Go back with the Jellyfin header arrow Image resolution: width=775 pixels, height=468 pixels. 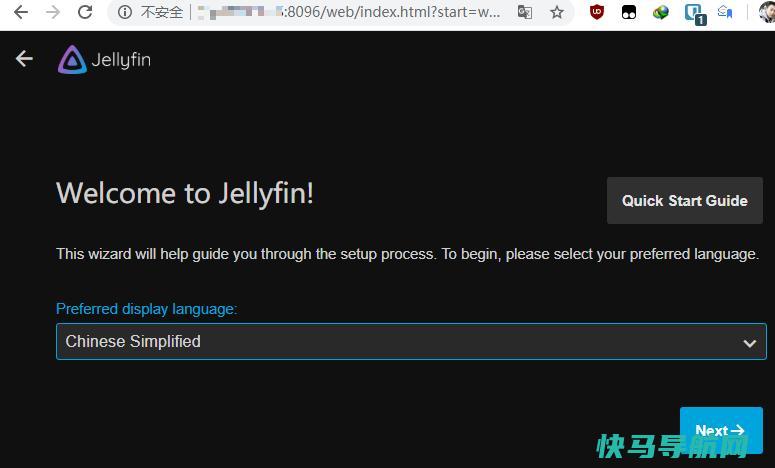tap(24, 59)
